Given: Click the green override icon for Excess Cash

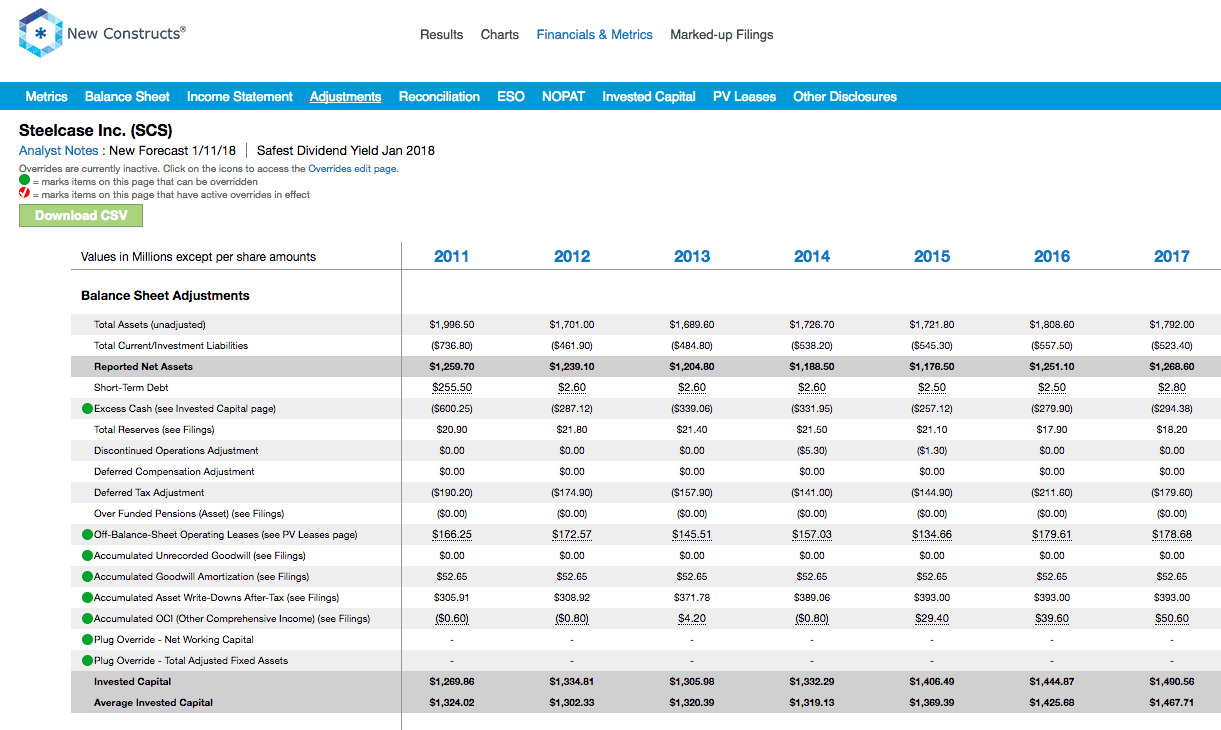Looking at the screenshot, I should [88, 408].
